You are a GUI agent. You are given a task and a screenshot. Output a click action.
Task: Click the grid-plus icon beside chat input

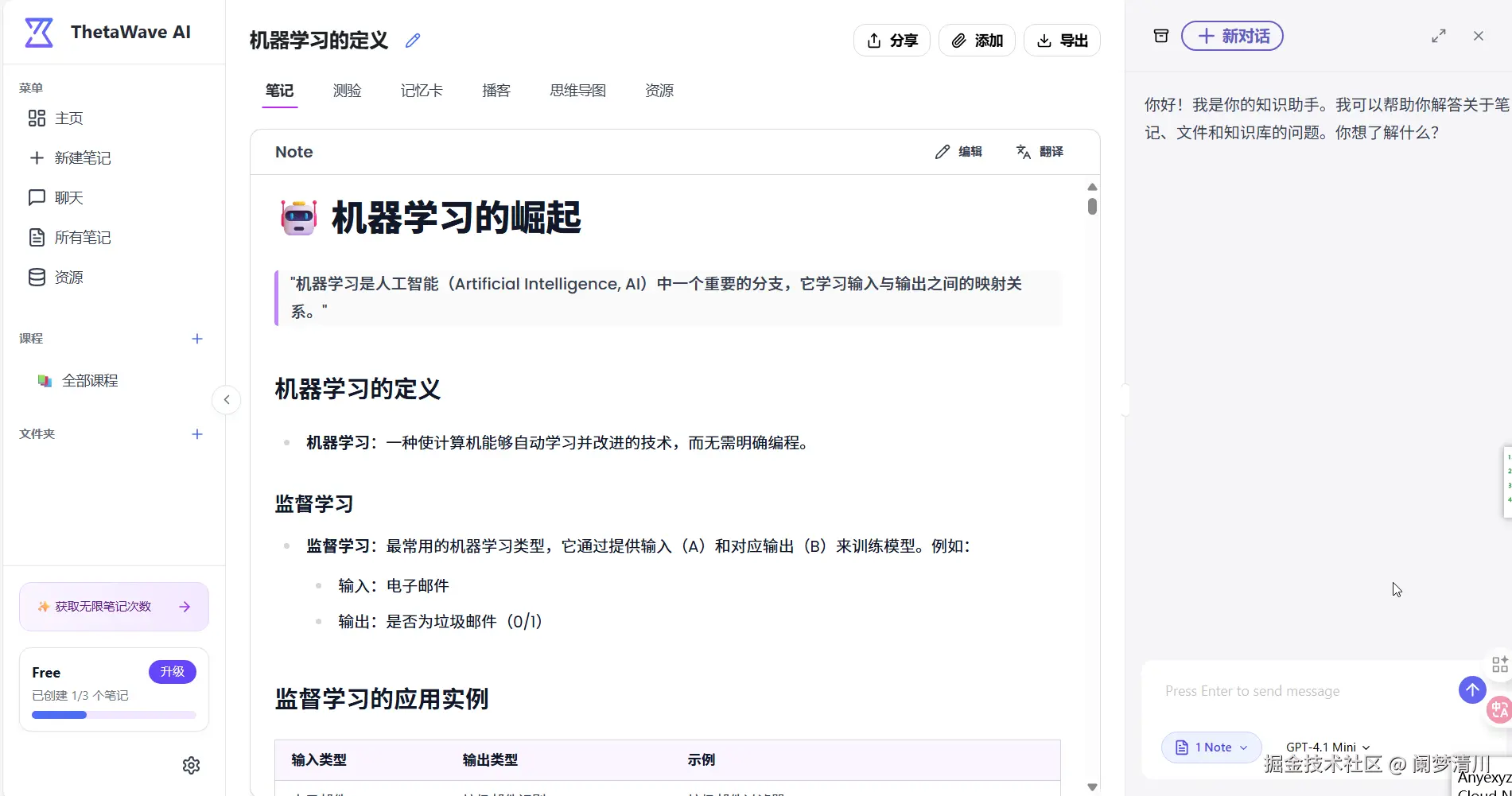(x=1500, y=664)
